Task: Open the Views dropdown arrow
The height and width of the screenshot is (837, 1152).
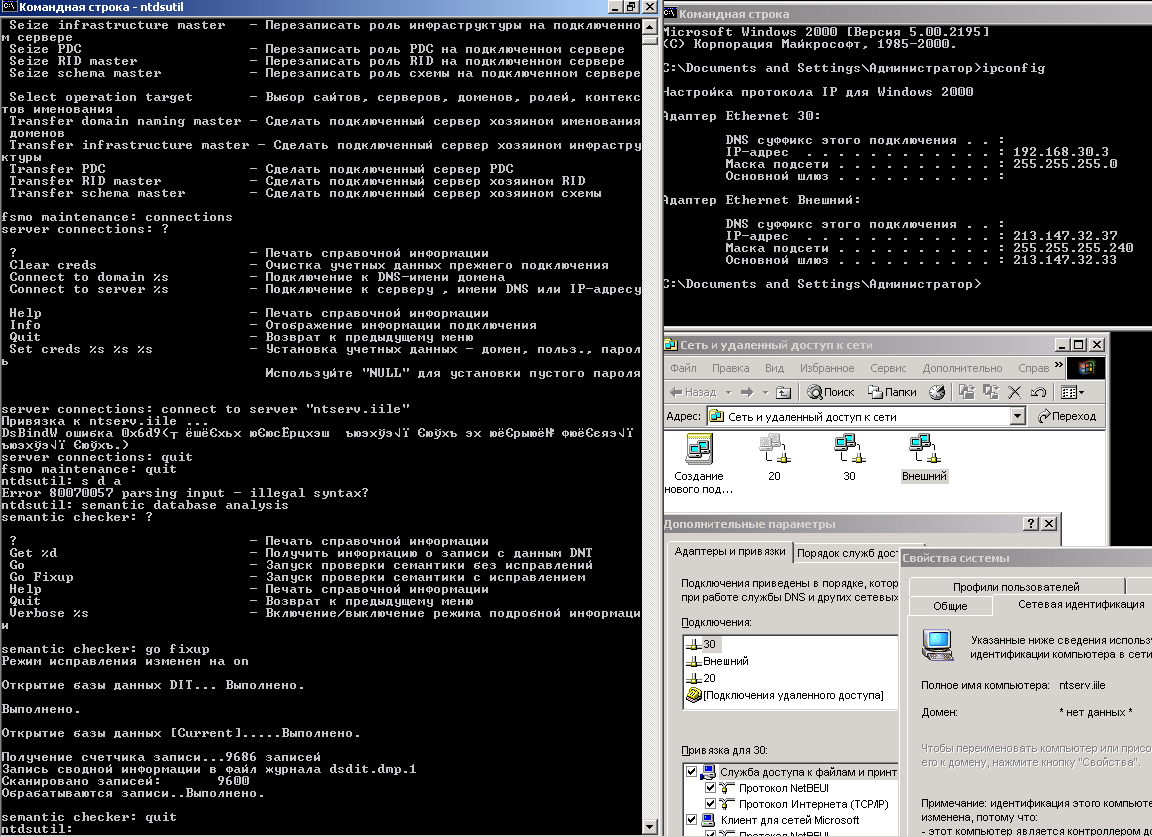Action: point(1081,392)
